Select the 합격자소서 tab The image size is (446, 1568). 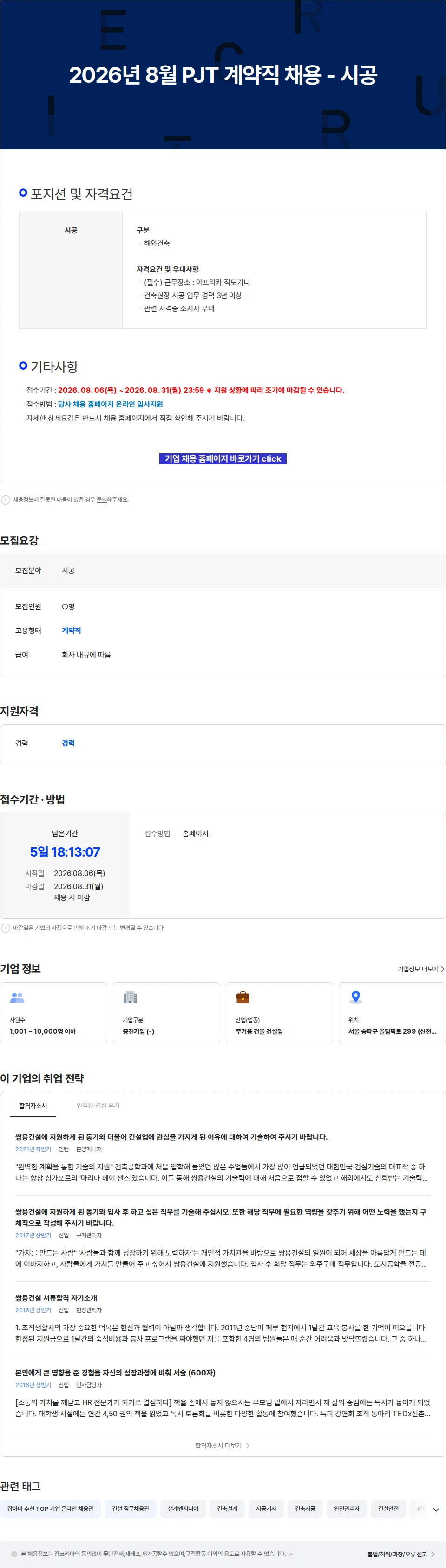coord(33,1105)
